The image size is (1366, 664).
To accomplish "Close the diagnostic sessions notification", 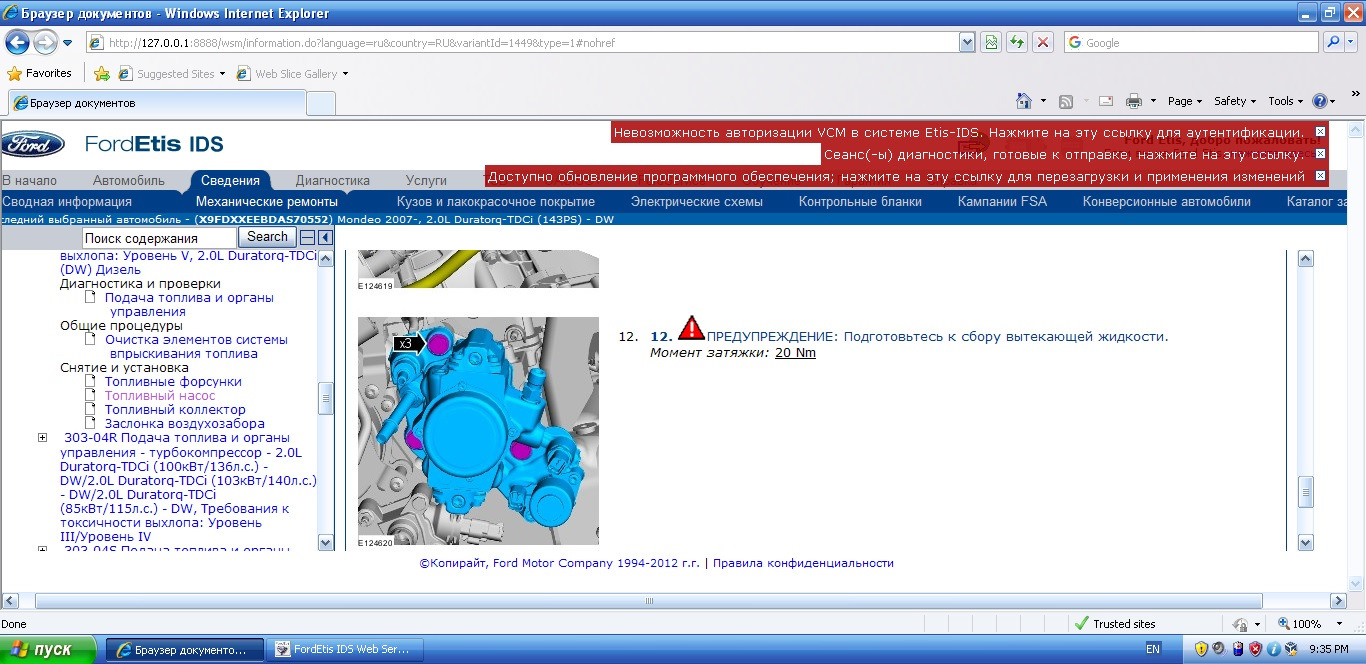I will (x=1320, y=154).
